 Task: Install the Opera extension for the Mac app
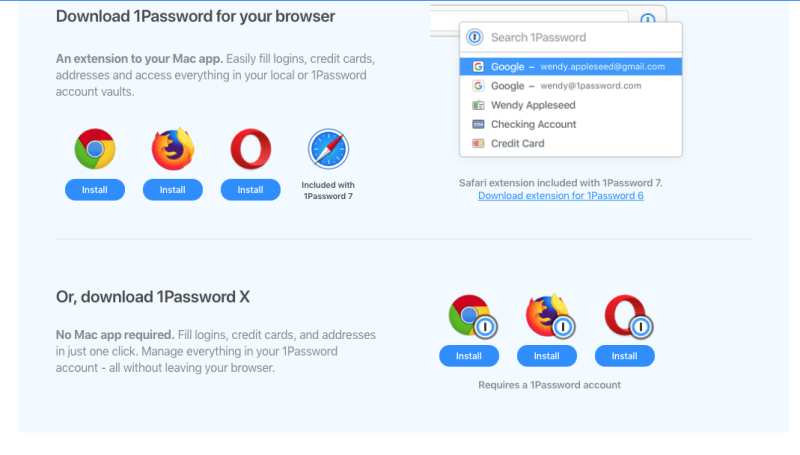[251, 190]
